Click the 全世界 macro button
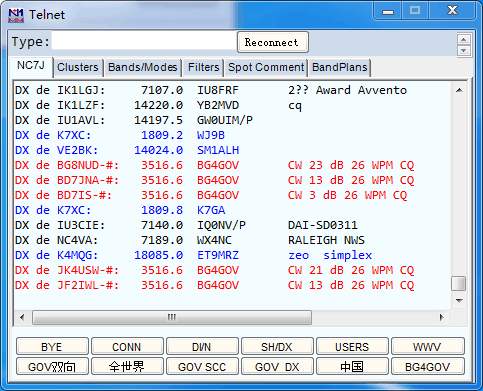This screenshot has width=483, height=391. [127, 366]
